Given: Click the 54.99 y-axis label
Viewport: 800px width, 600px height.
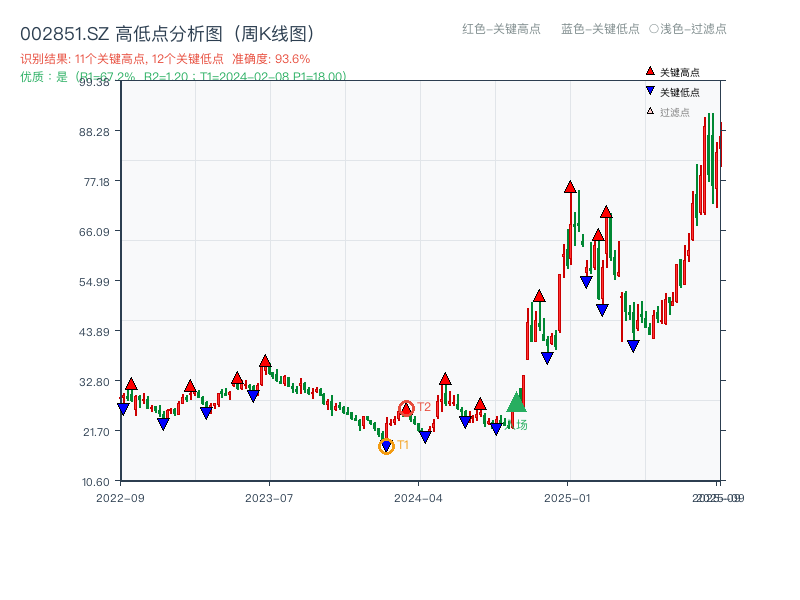Looking at the screenshot, I should (x=94, y=282).
